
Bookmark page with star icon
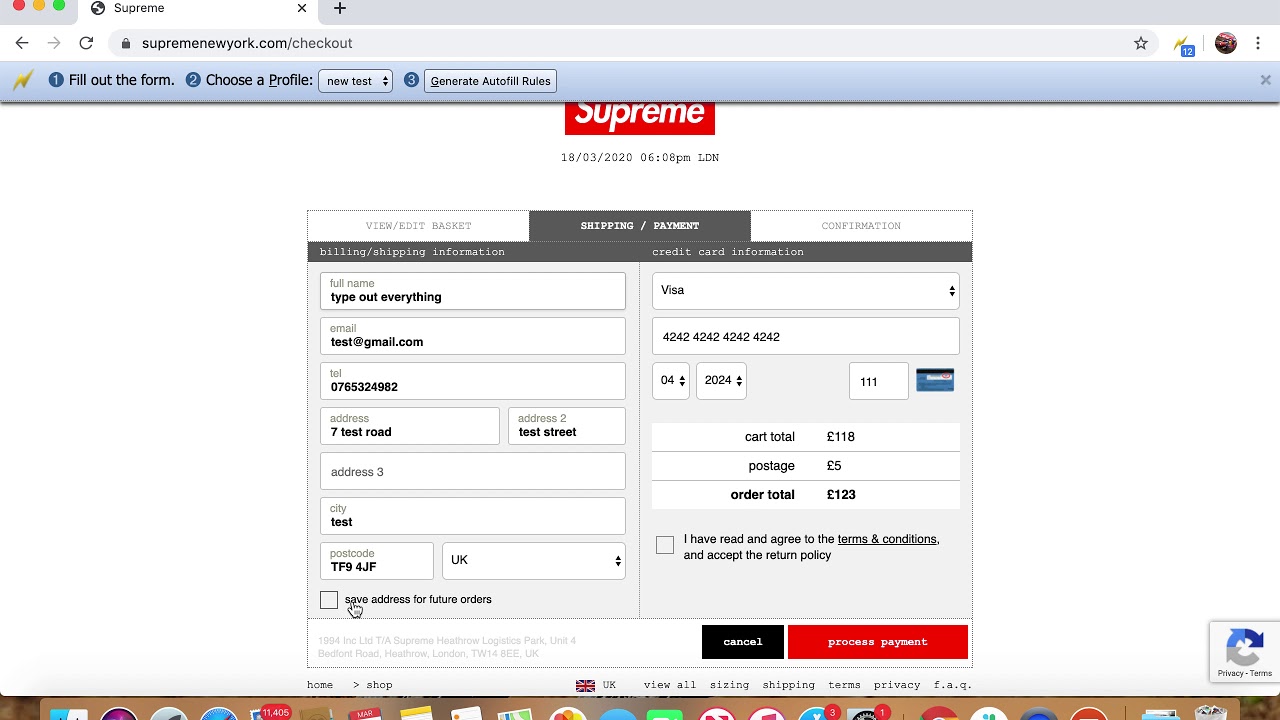(1141, 43)
